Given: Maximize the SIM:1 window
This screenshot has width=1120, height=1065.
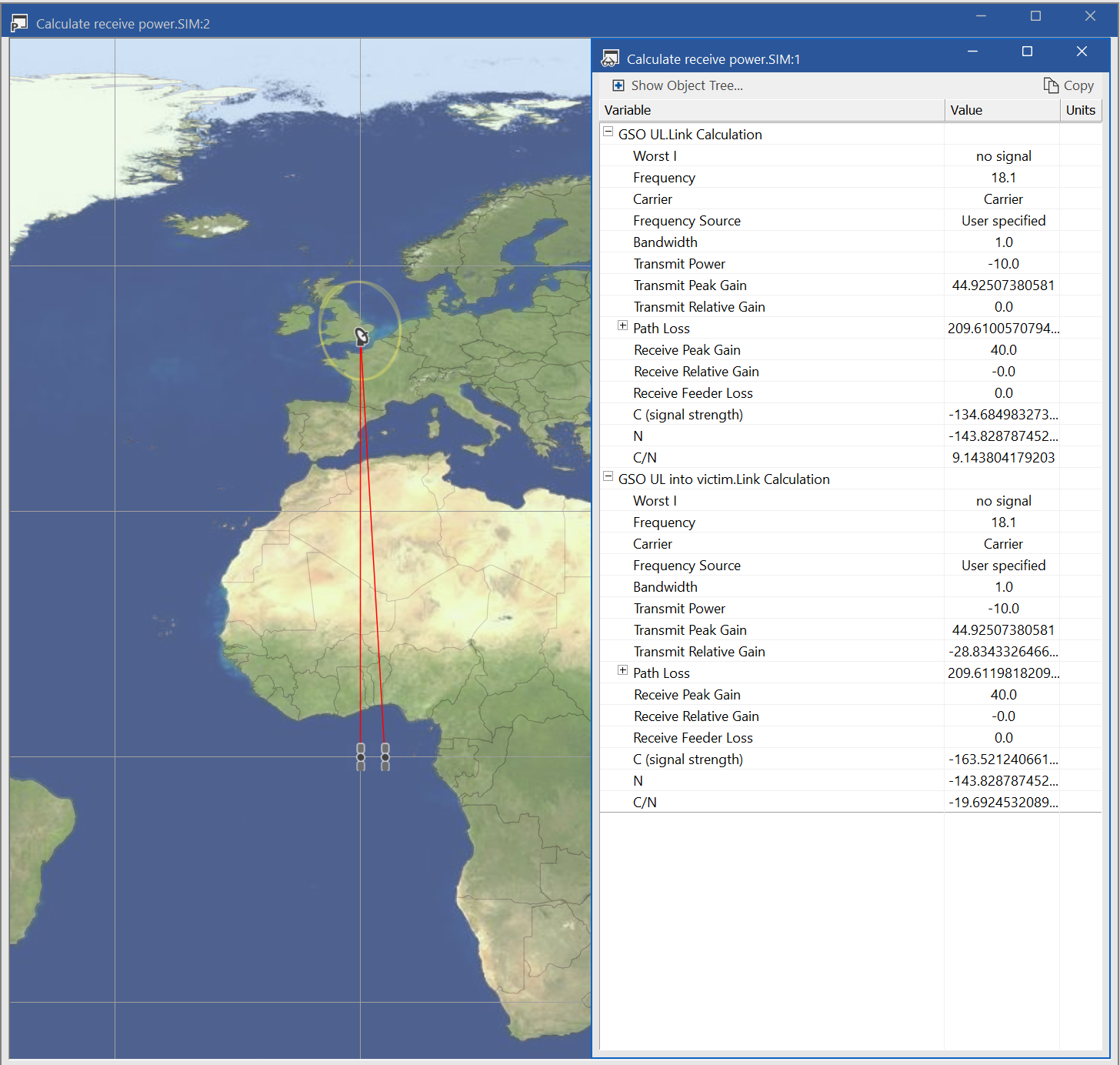Looking at the screenshot, I should click(x=1027, y=51).
